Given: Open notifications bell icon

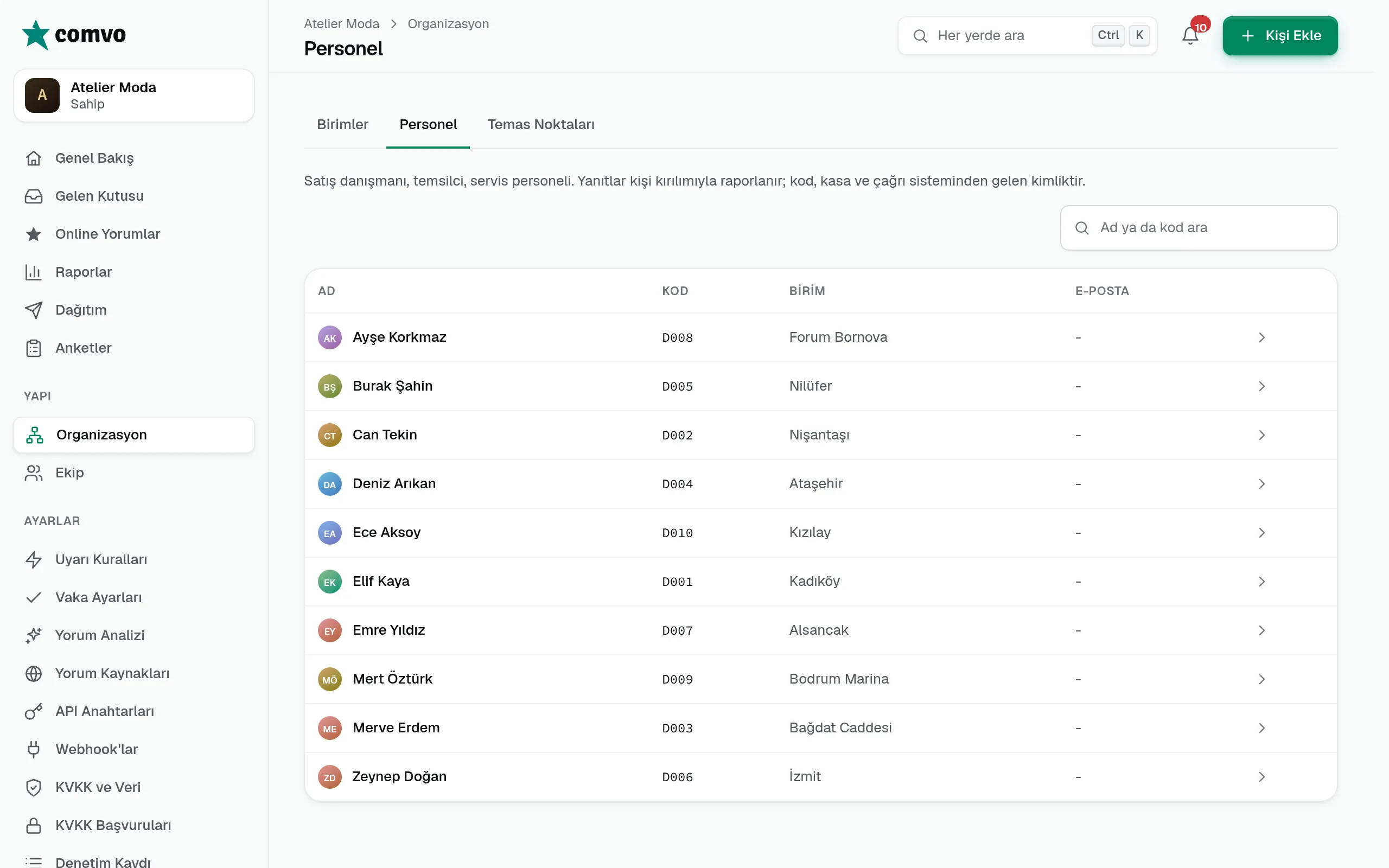Looking at the screenshot, I should pos(1190,36).
